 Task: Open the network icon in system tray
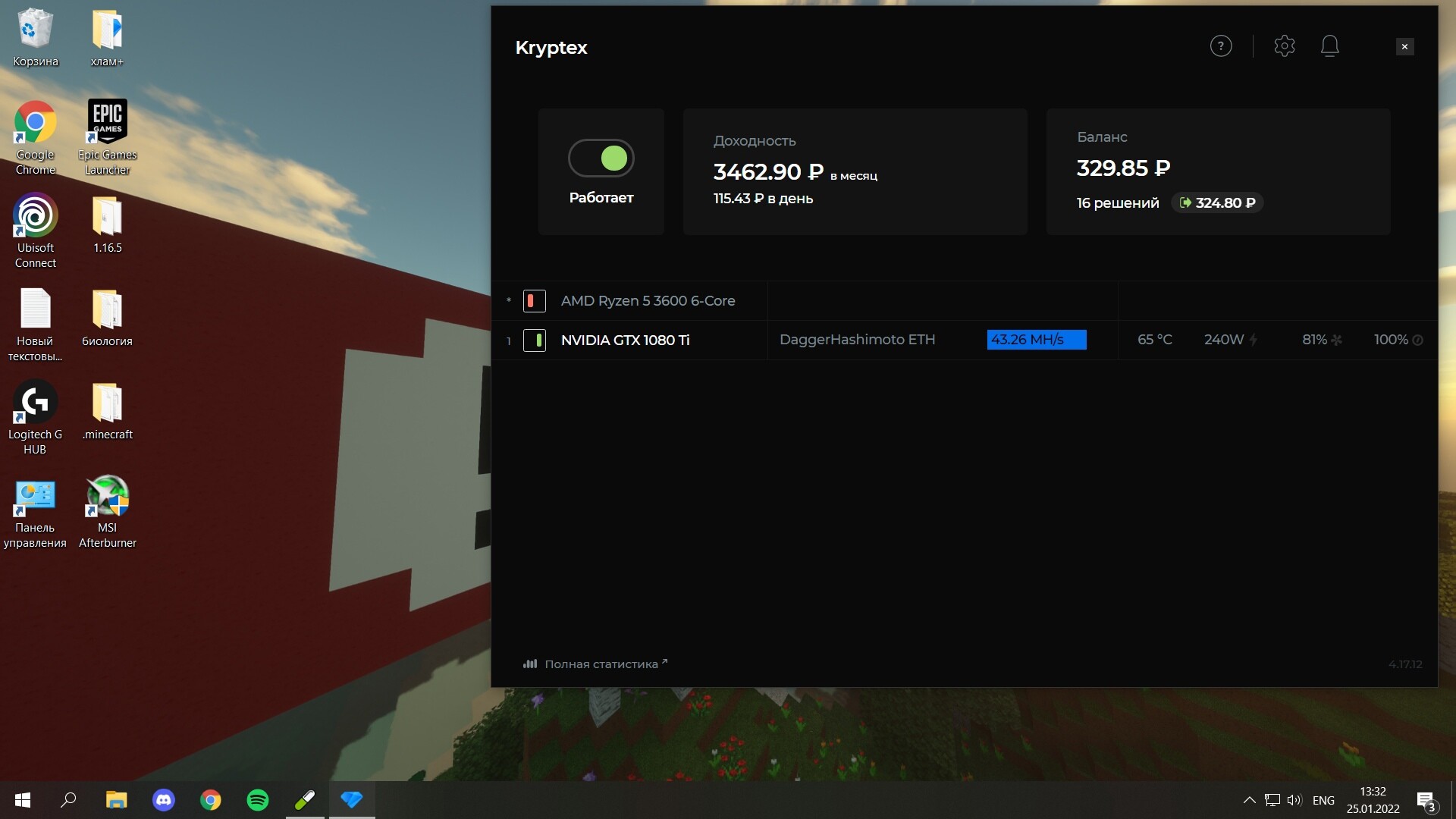tap(1272, 800)
